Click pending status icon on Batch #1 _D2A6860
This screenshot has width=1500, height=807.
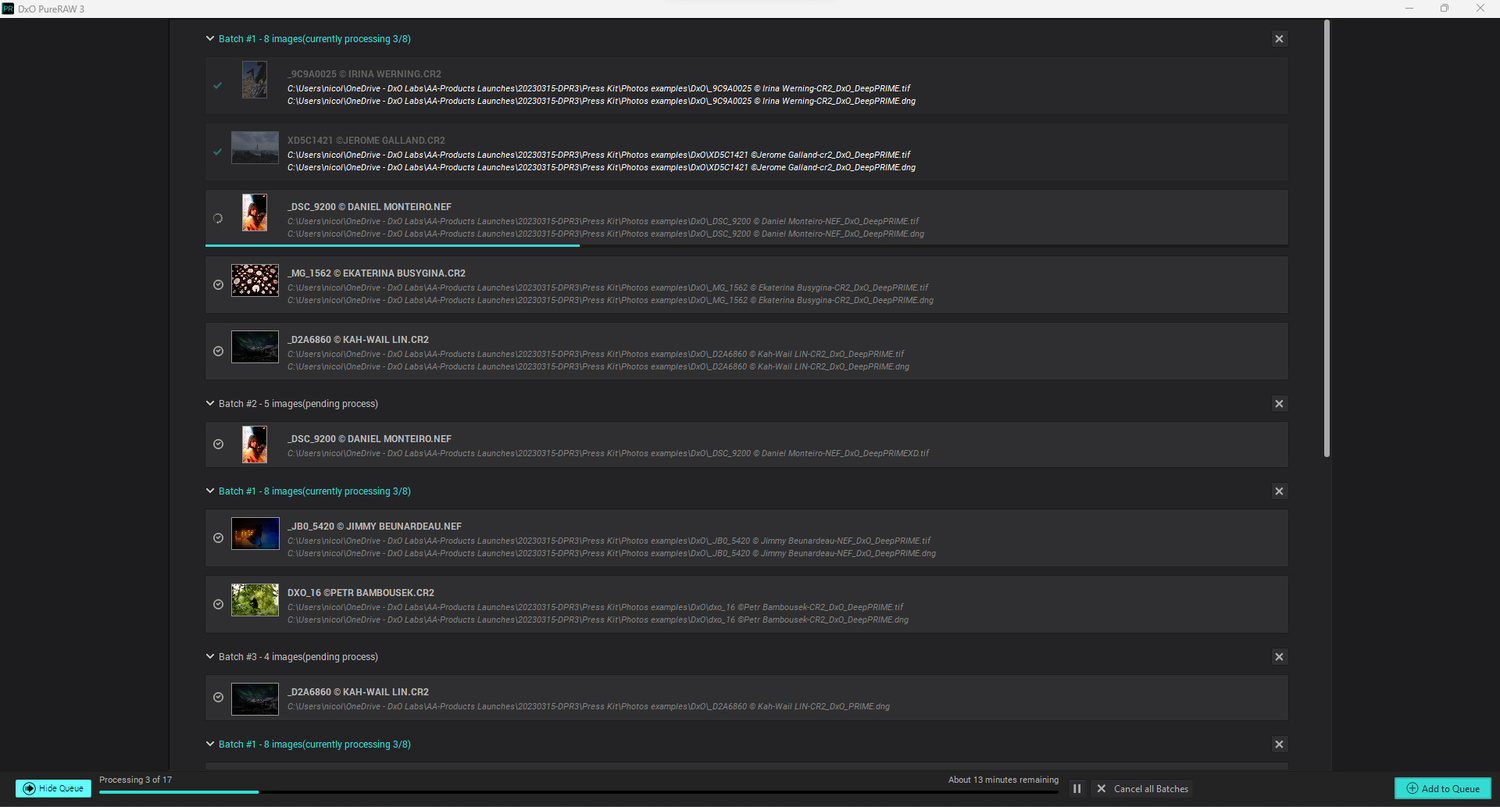coord(218,351)
